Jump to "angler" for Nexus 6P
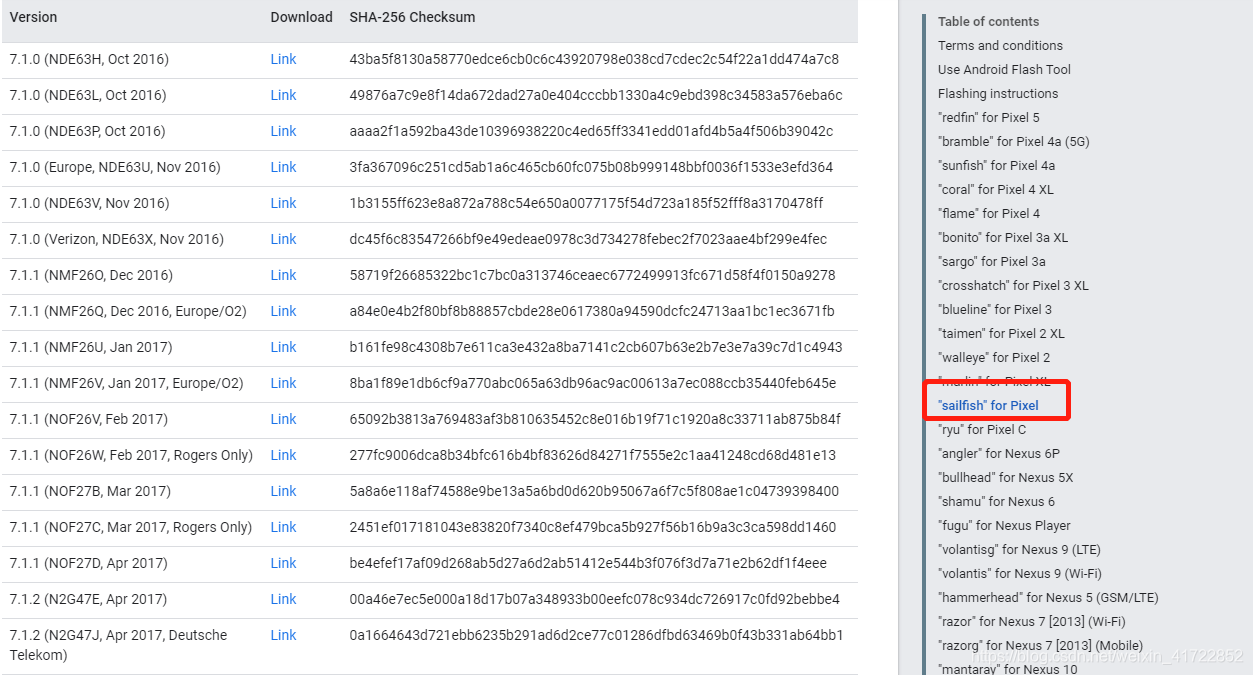 pos(999,453)
